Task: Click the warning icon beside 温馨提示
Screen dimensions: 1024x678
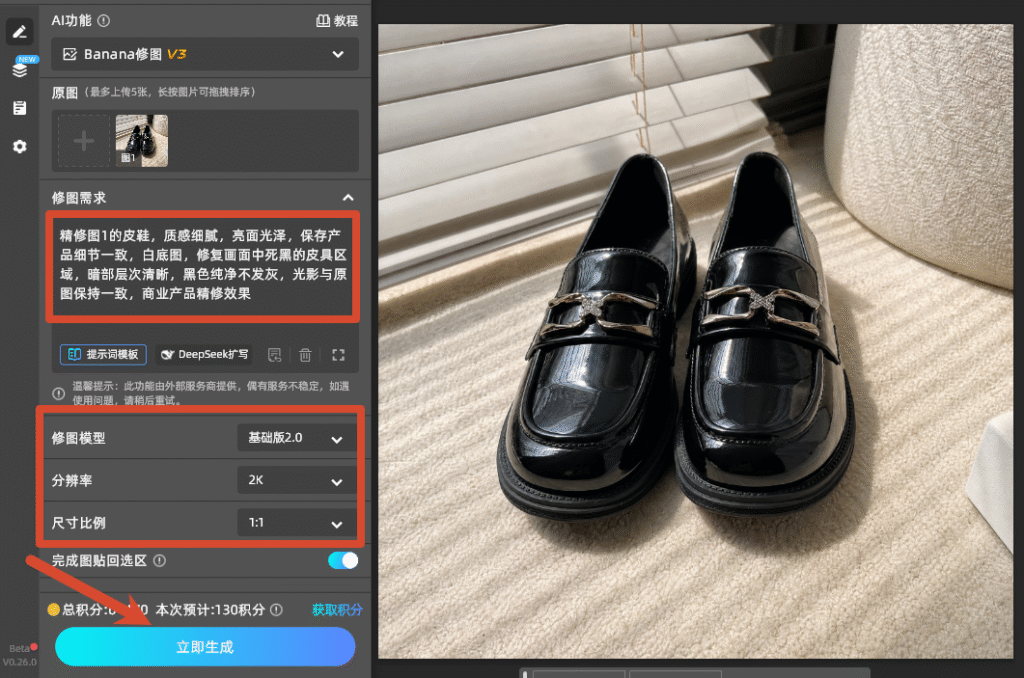Action: point(58,393)
